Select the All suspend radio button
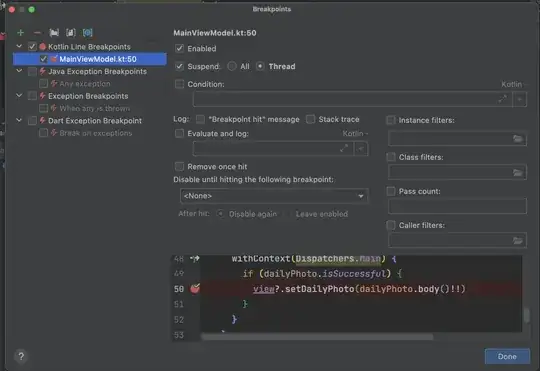 (232, 66)
